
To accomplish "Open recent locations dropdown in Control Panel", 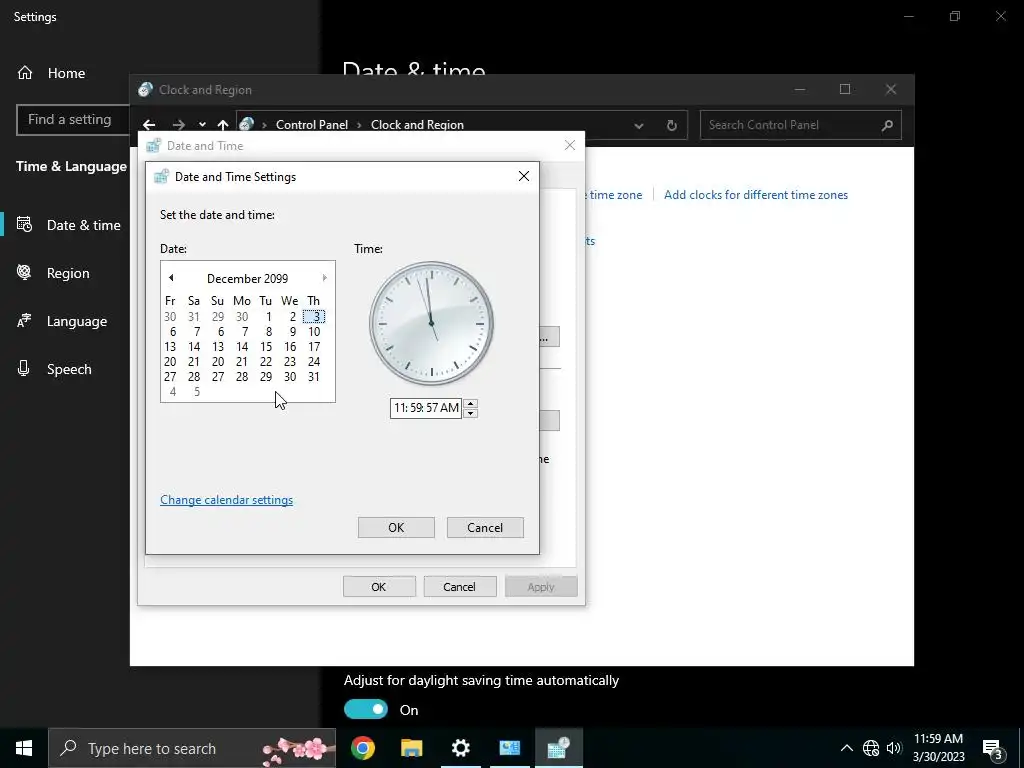I will [x=202, y=125].
